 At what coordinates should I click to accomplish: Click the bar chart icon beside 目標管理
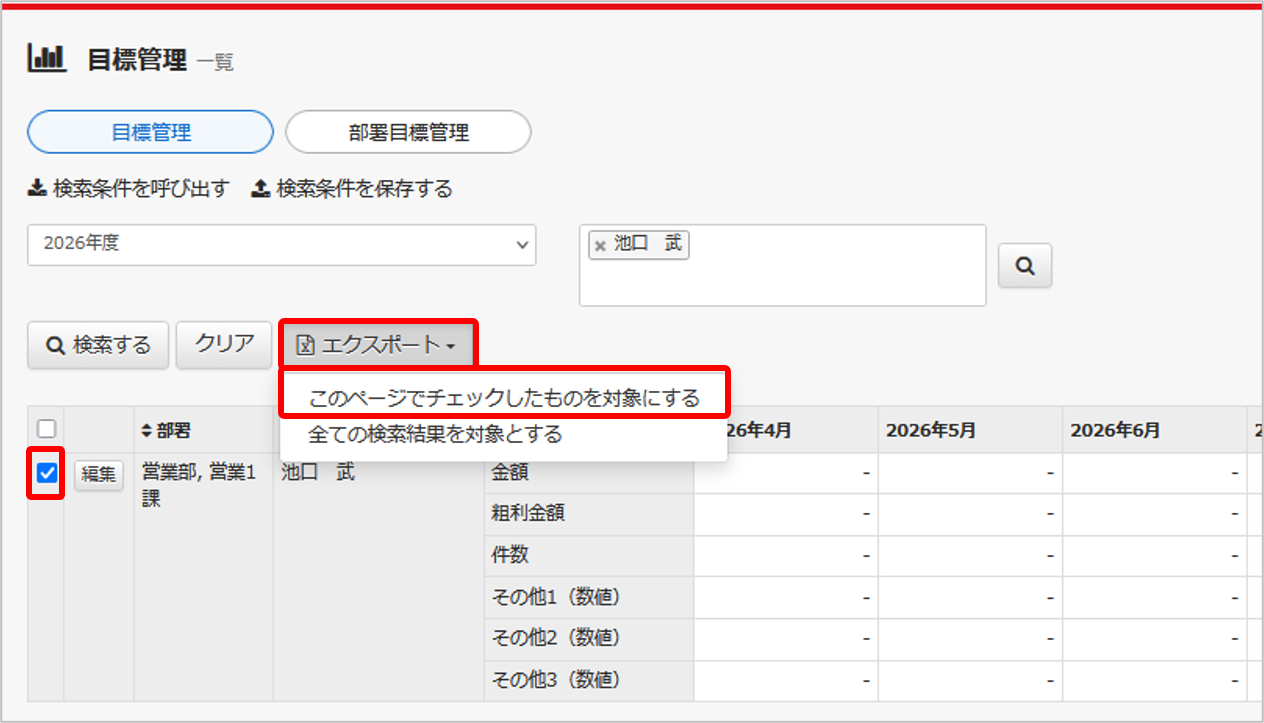pyautogui.click(x=46, y=59)
